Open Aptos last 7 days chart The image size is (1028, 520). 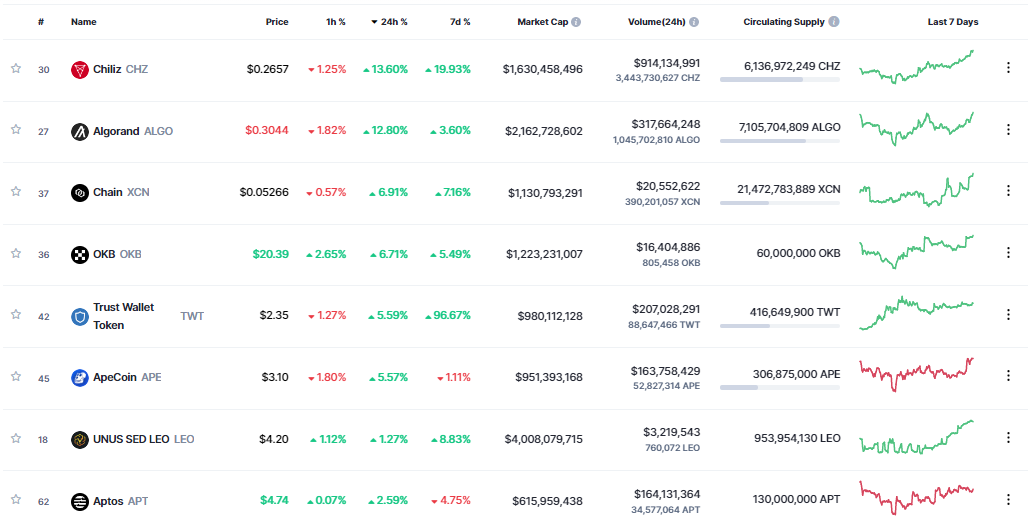point(917,498)
